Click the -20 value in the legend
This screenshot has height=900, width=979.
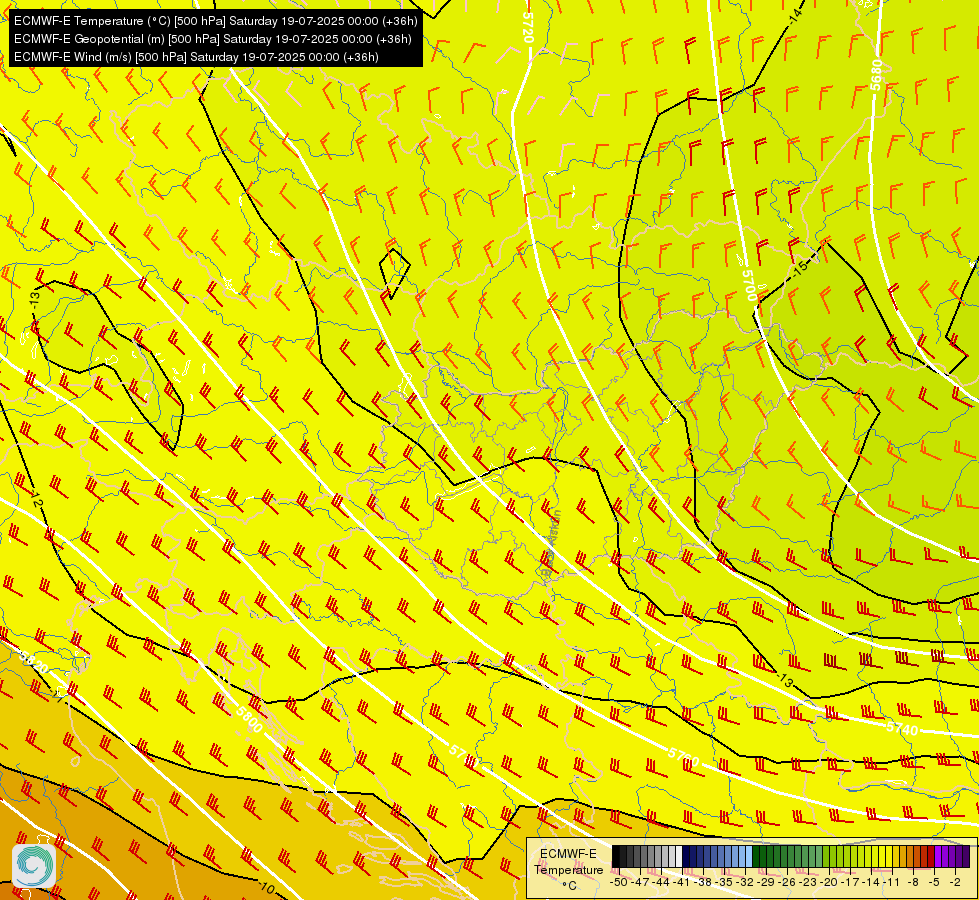(x=829, y=882)
